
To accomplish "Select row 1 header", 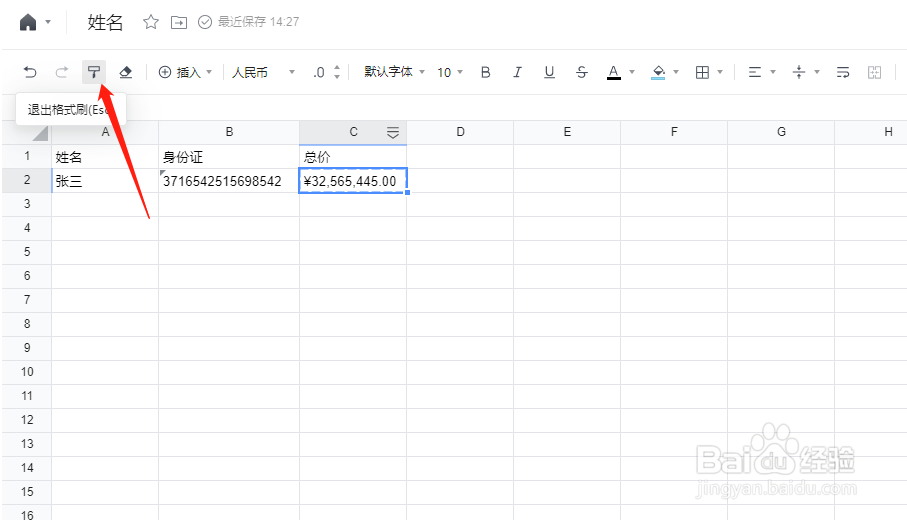I will pos(27,156).
